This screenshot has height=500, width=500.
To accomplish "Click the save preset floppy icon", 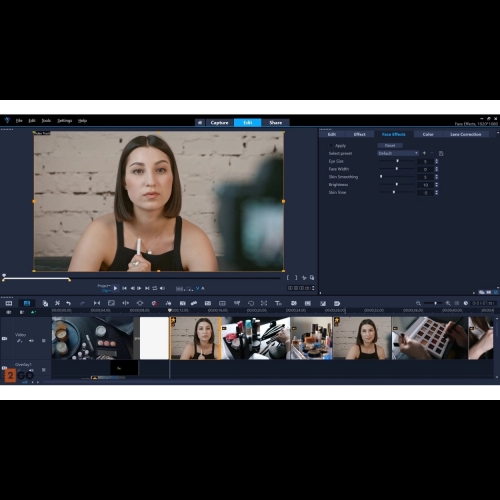I will tap(441, 153).
